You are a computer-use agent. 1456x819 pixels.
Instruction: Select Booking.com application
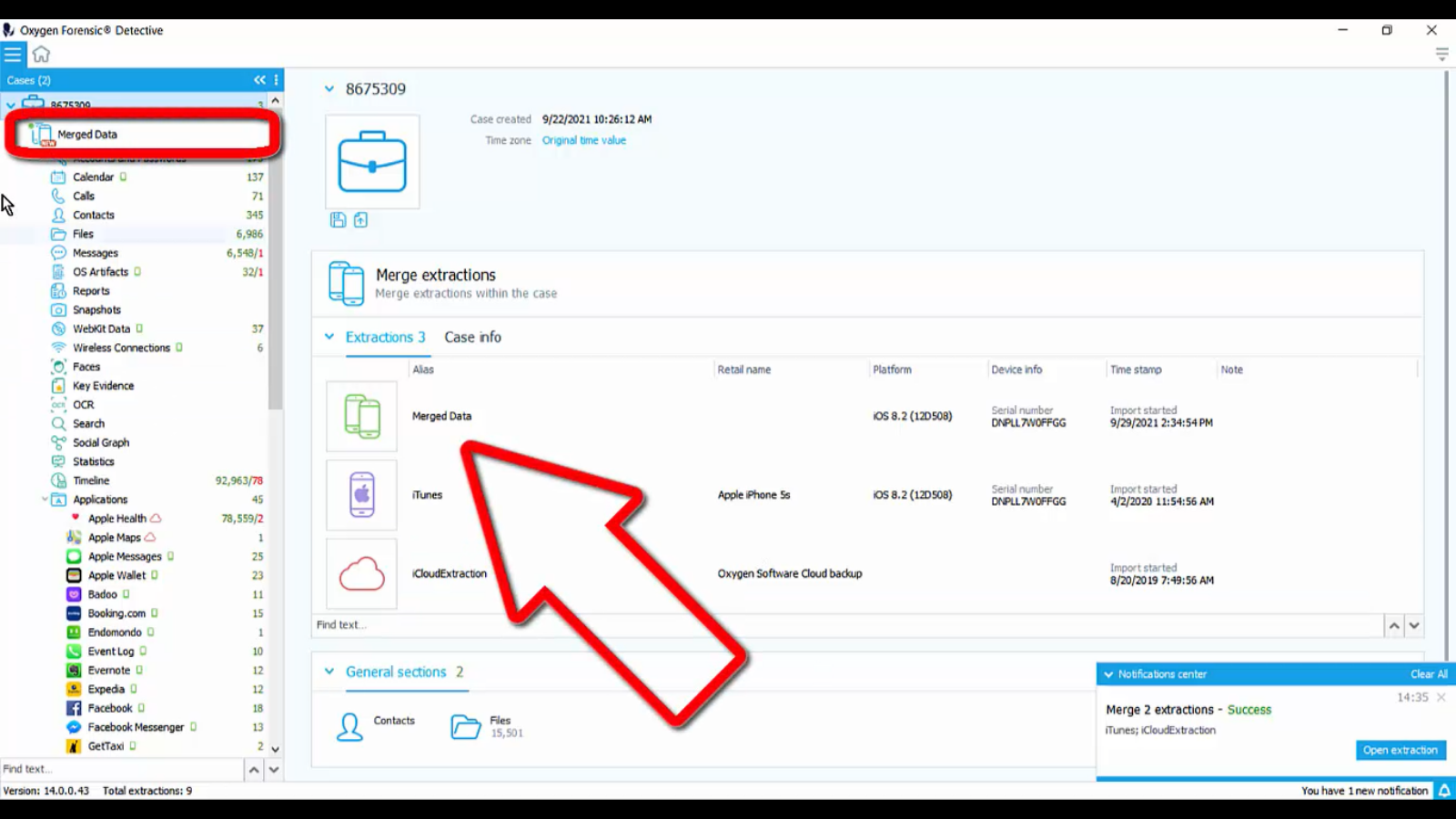pos(116,614)
